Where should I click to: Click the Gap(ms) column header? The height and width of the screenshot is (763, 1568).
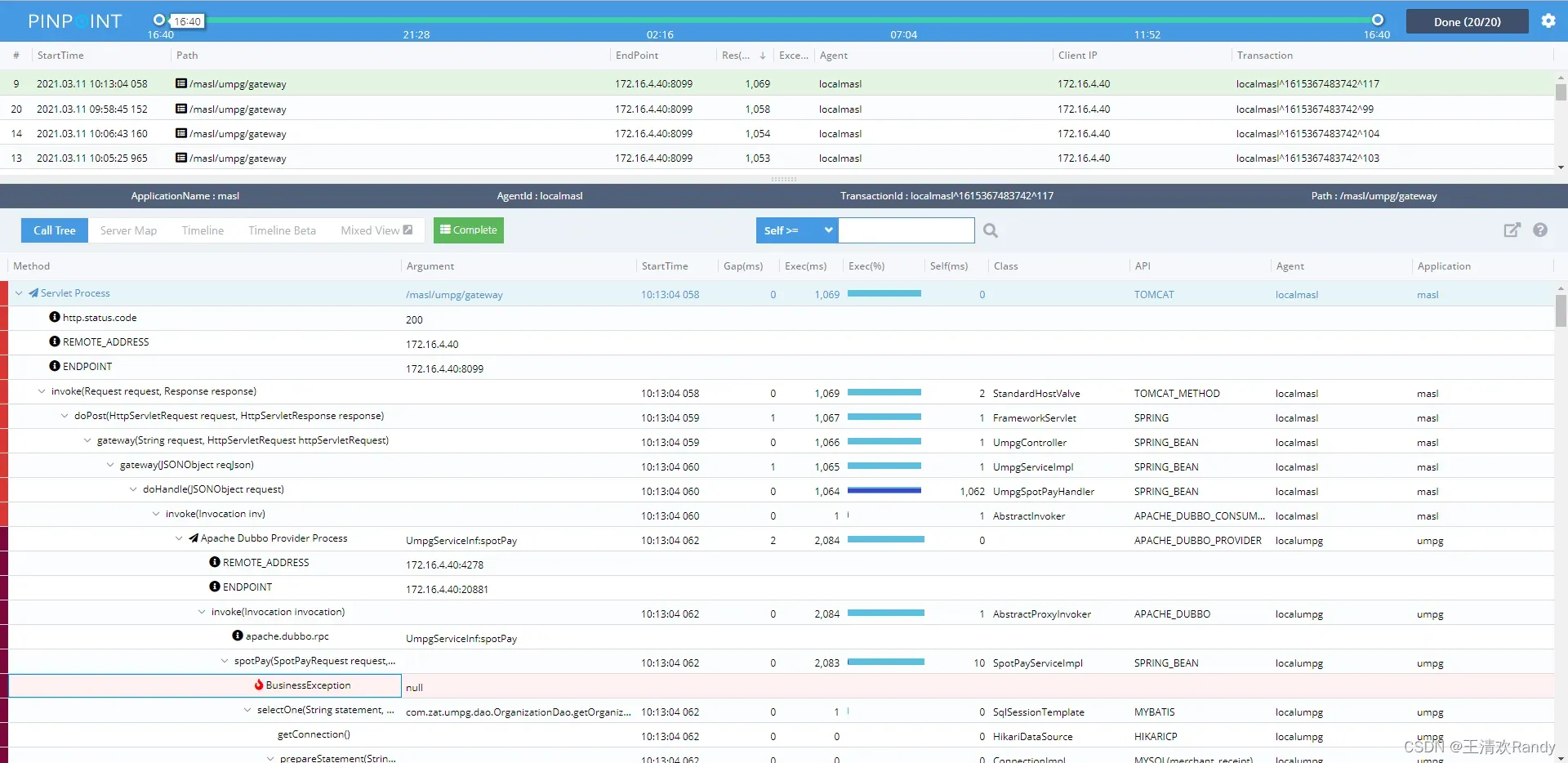pyautogui.click(x=743, y=266)
